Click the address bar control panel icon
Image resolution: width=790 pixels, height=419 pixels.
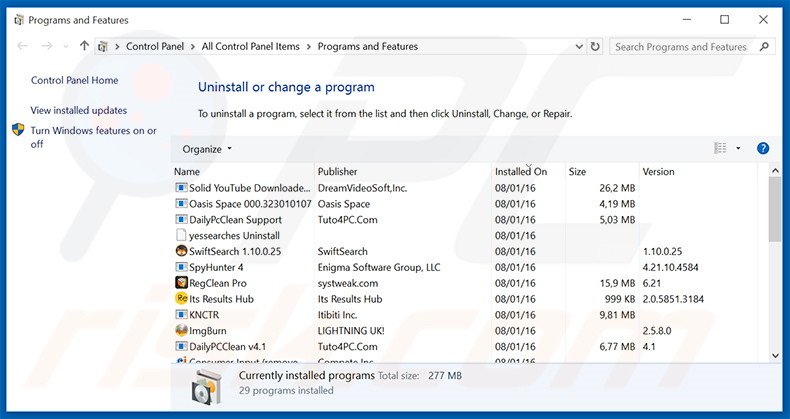(x=103, y=46)
